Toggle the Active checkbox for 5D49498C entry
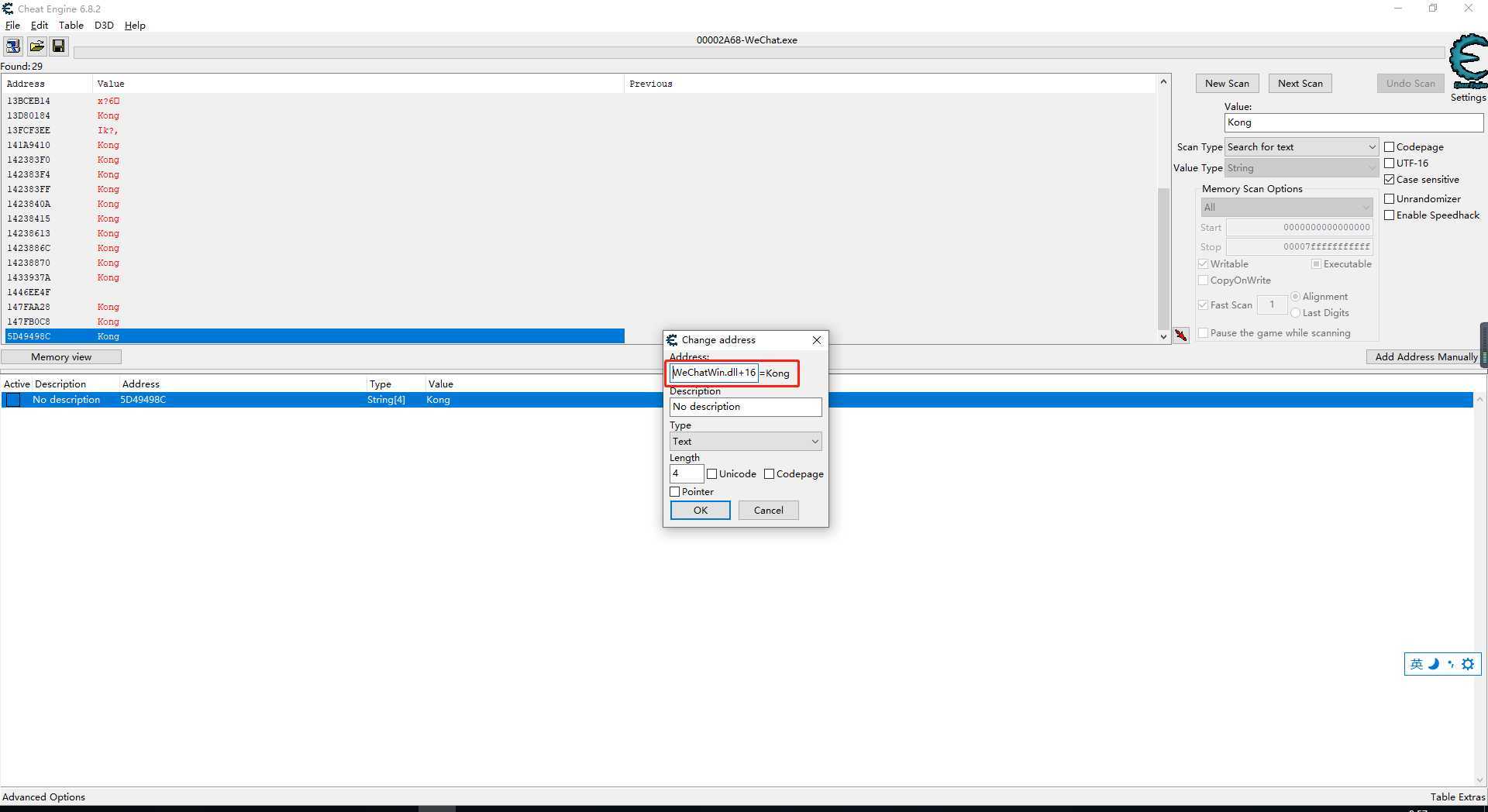 pos(13,400)
